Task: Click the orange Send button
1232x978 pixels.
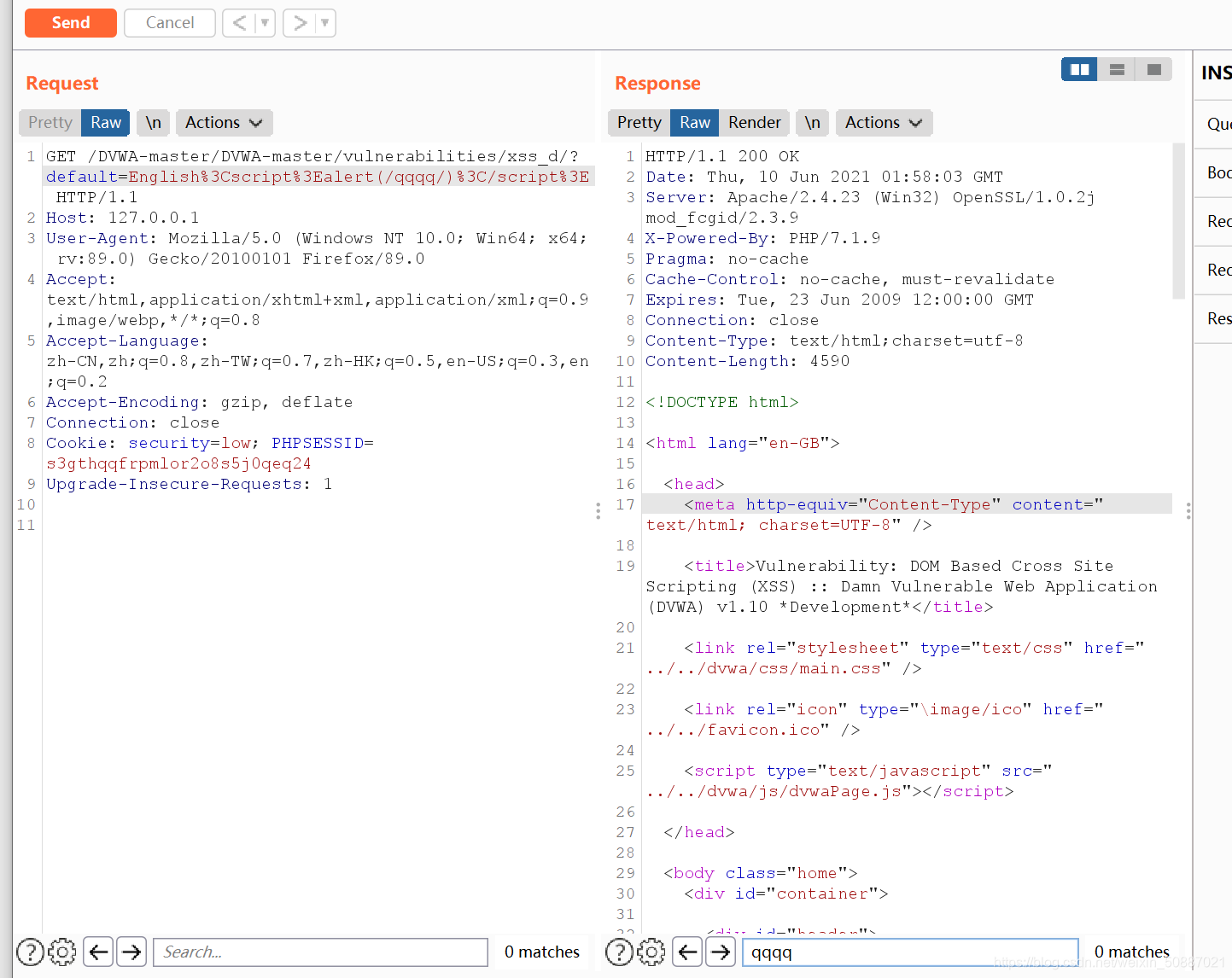Action: point(70,23)
